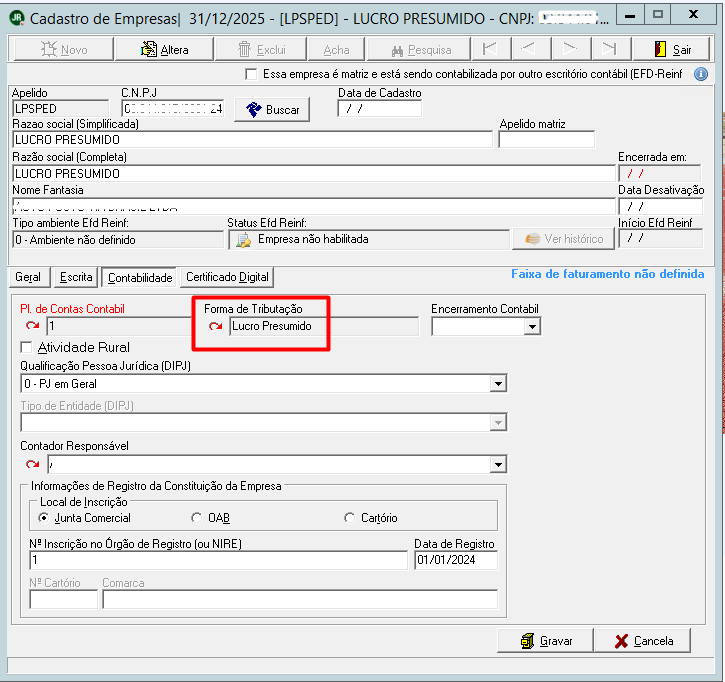Image resolution: width=725 pixels, height=682 pixels.
Task: Click the Pesquisa binoculars button
Action: pyautogui.click(x=419, y=49)
